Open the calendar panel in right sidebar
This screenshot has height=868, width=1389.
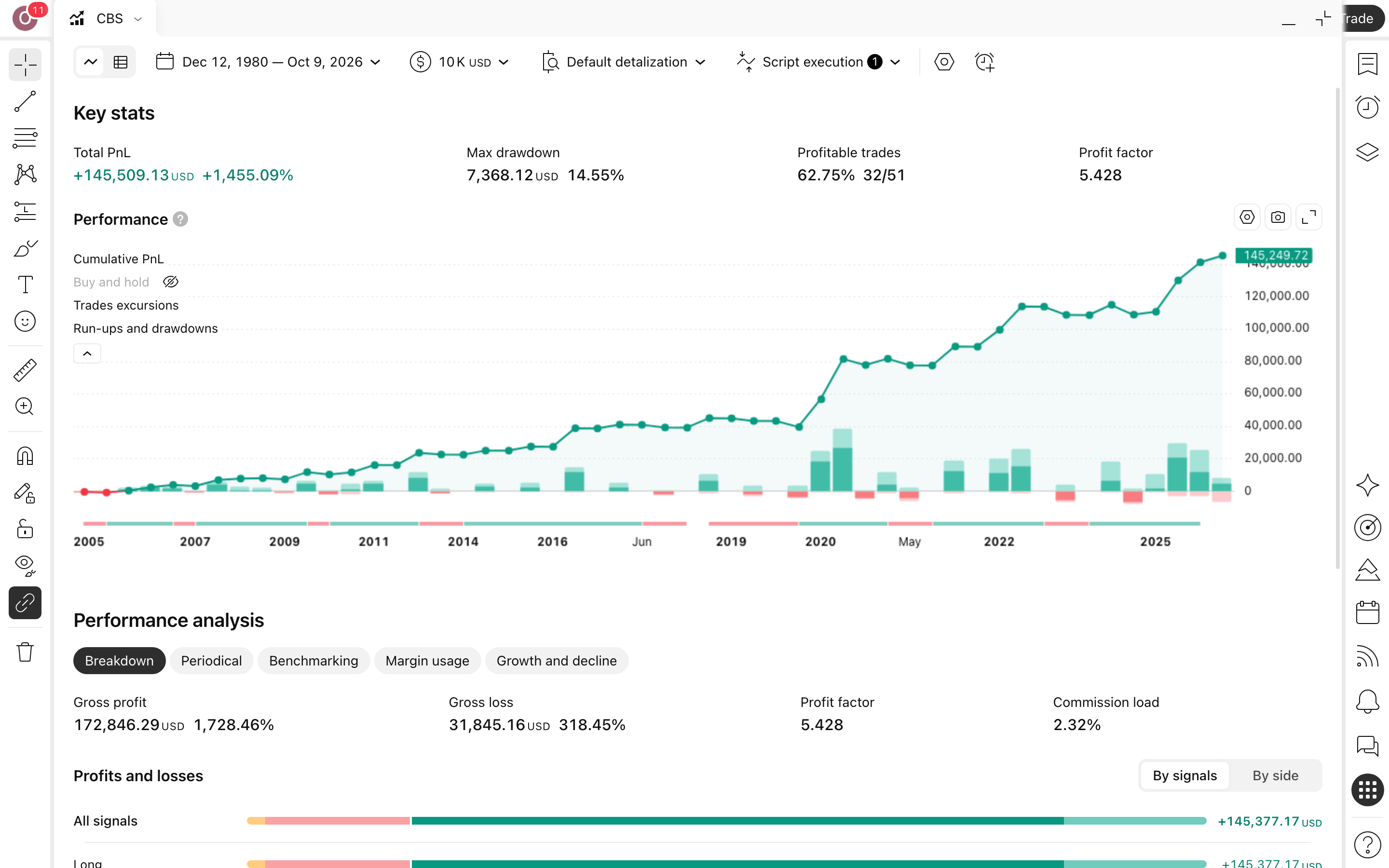point(1367,612)
